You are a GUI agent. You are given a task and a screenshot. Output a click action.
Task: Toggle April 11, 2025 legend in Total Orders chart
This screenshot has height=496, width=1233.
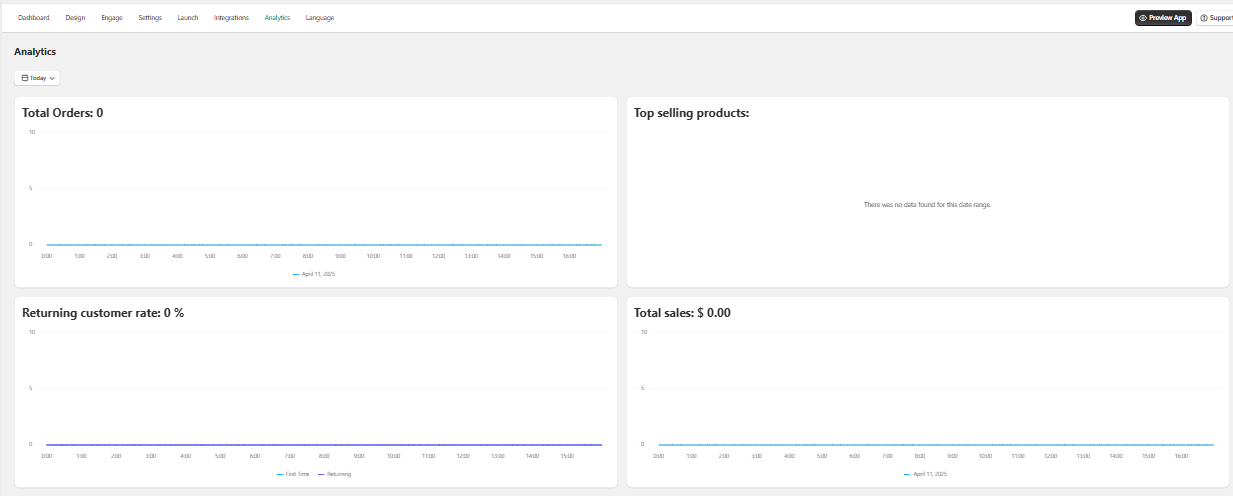(x=314, y=274)
